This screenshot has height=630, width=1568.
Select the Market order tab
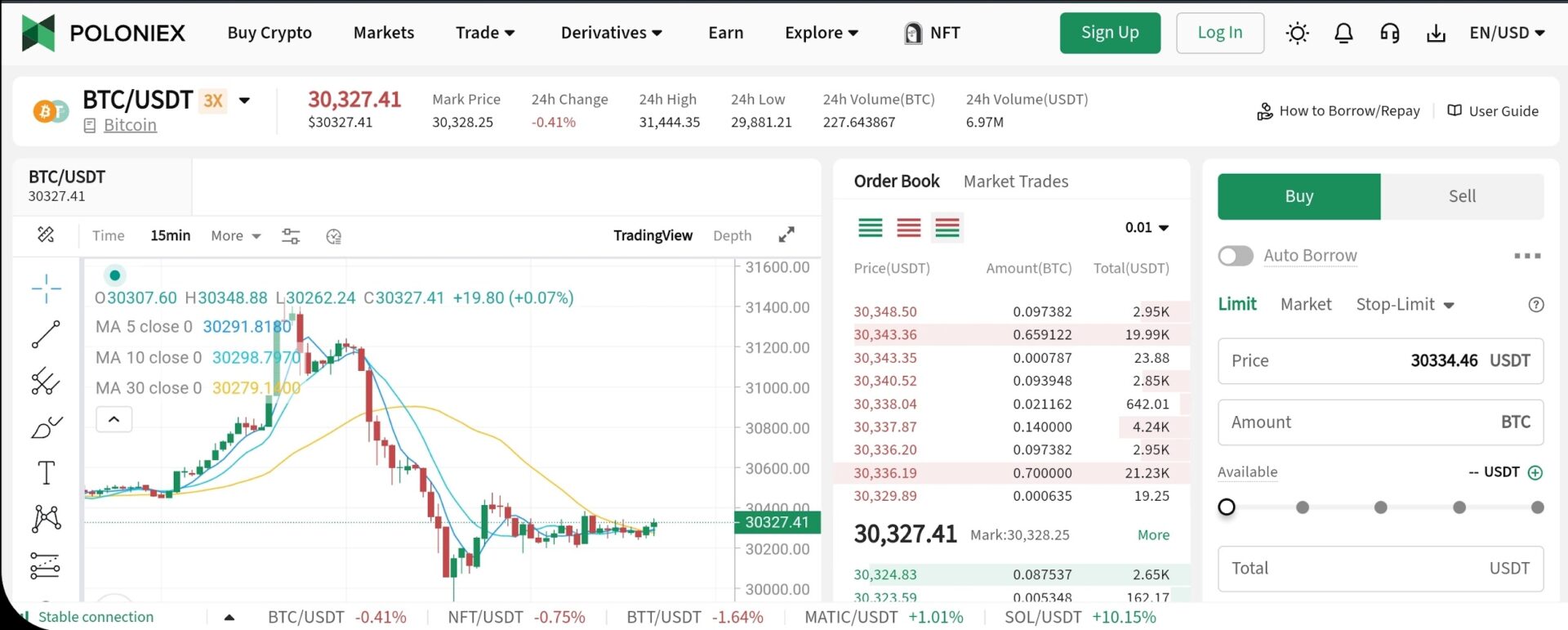coord(1306,305)
